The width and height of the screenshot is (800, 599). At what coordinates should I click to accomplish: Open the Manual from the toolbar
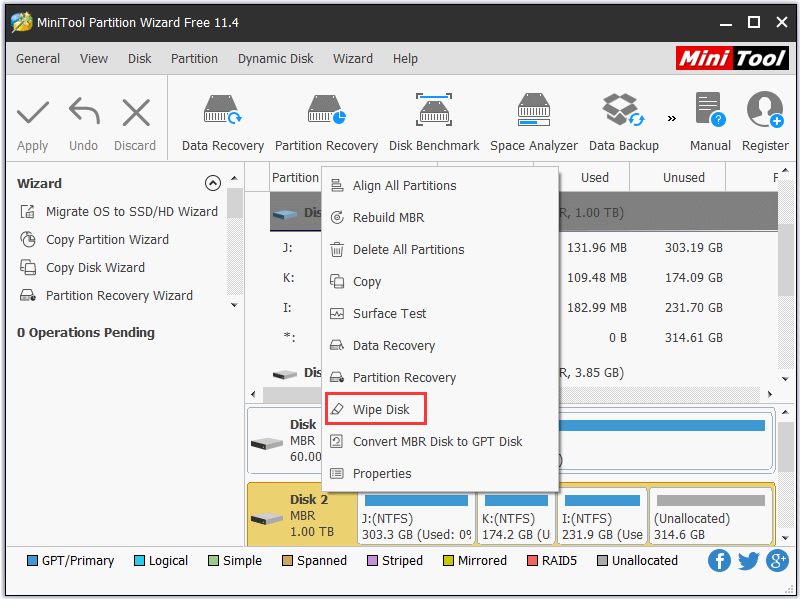pos(709,118)
